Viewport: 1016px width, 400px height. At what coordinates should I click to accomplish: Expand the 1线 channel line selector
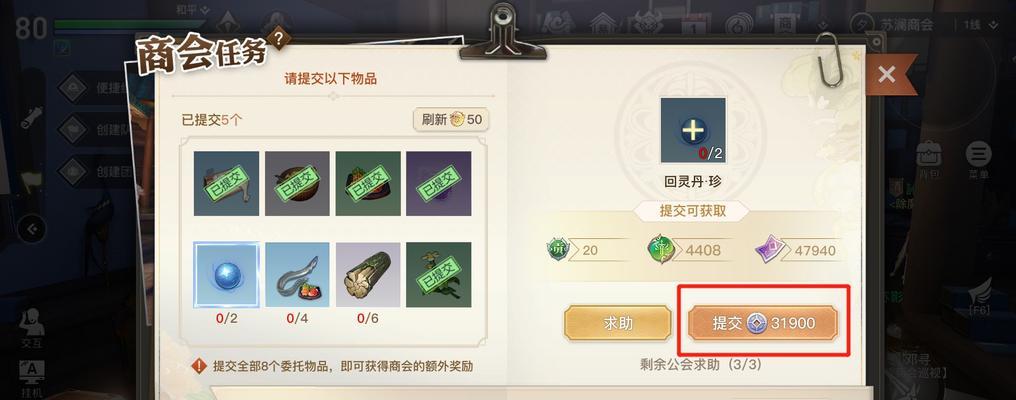[x=972, y=25]
